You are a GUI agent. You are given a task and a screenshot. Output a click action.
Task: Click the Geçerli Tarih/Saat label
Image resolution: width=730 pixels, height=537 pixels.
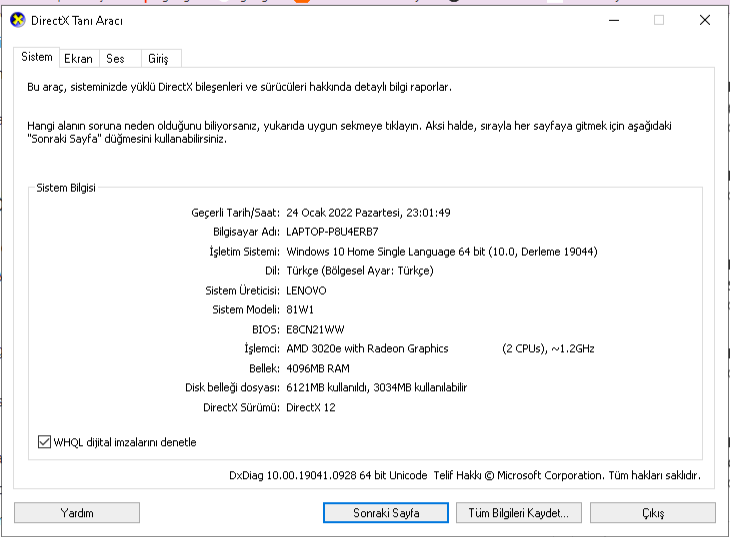pos(235,213)
